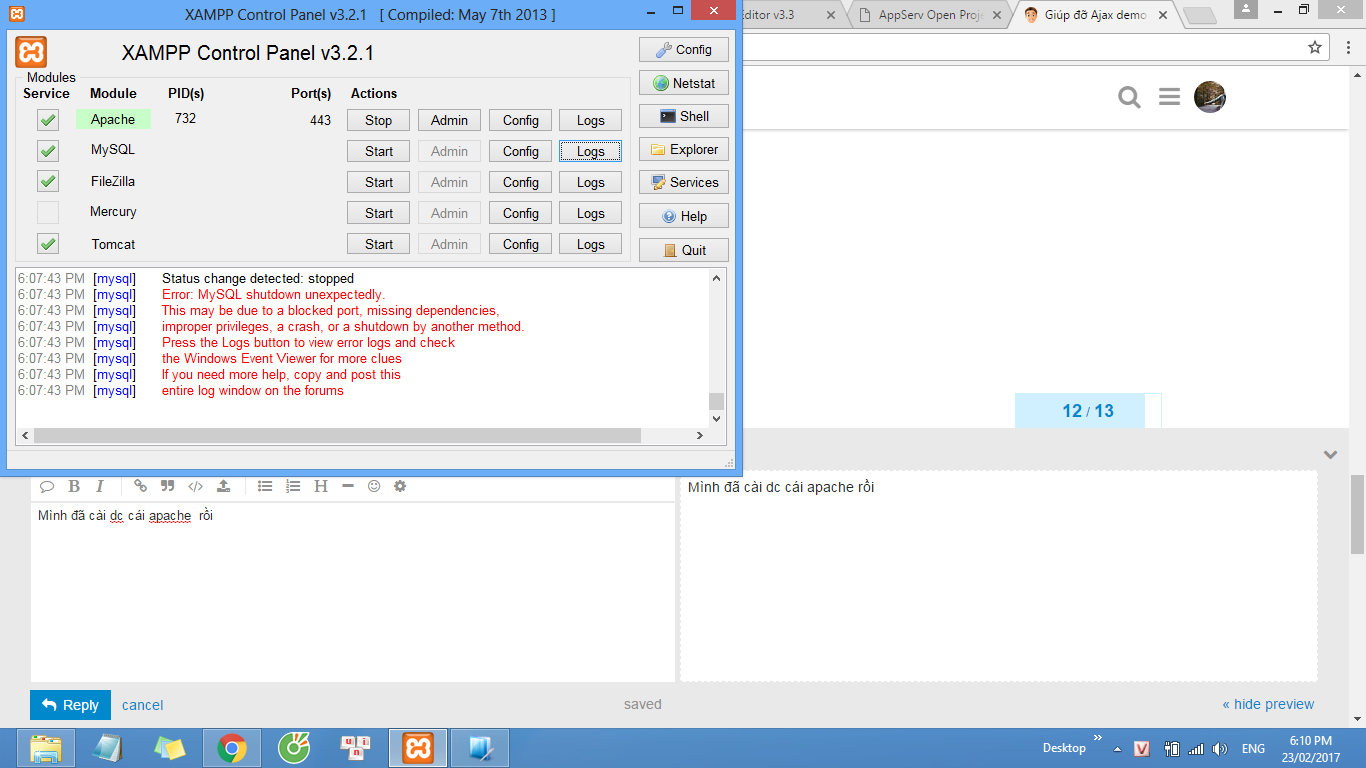Toggle MySQL service checkbox
Screen dimensions: 1366x768
(x=48, y=151)
